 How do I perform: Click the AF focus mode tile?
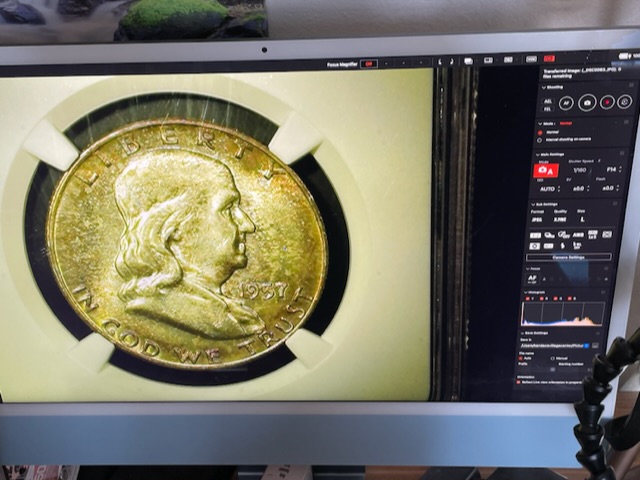click(x=532, y=279)
